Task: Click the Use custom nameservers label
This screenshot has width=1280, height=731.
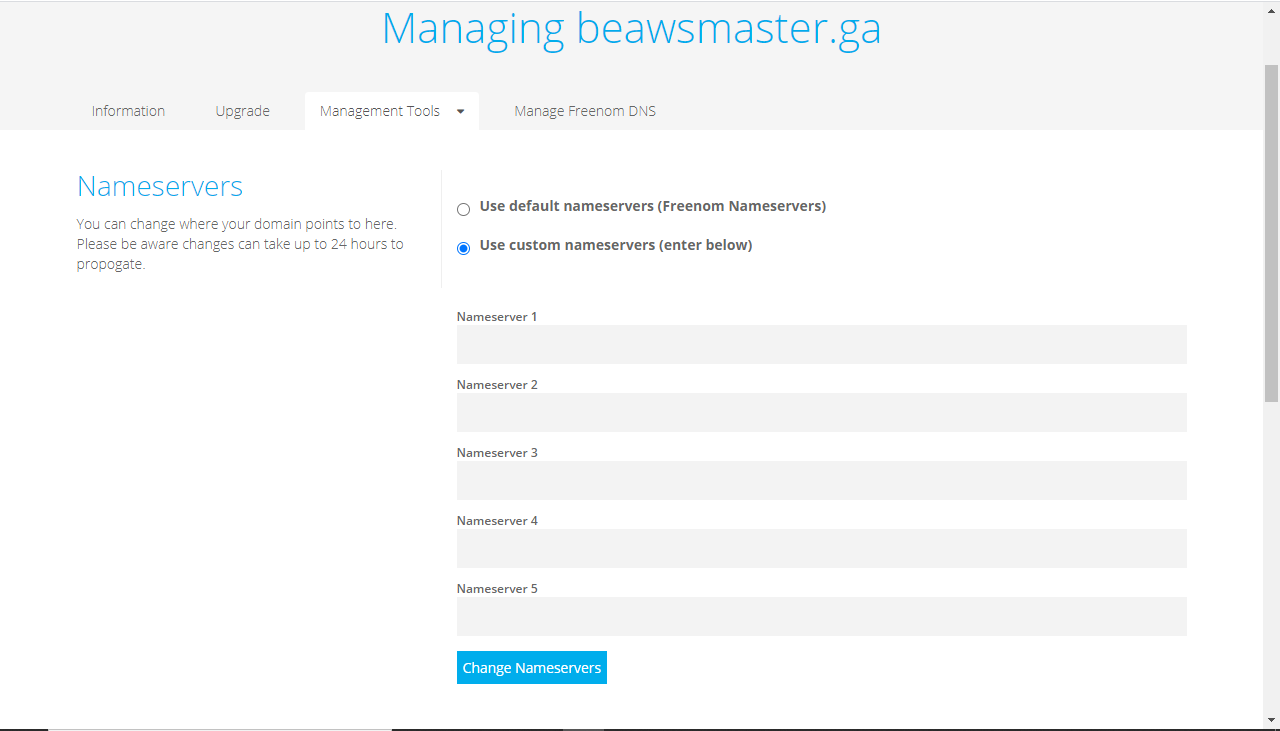Action: (616, 244)
